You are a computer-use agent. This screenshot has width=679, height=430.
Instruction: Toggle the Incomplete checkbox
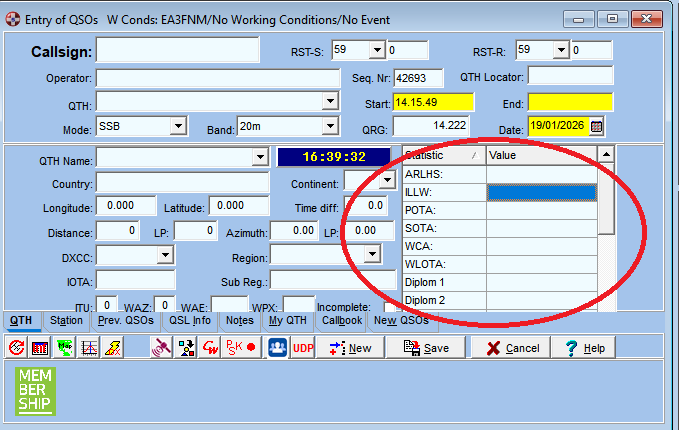tap(391, 307)
